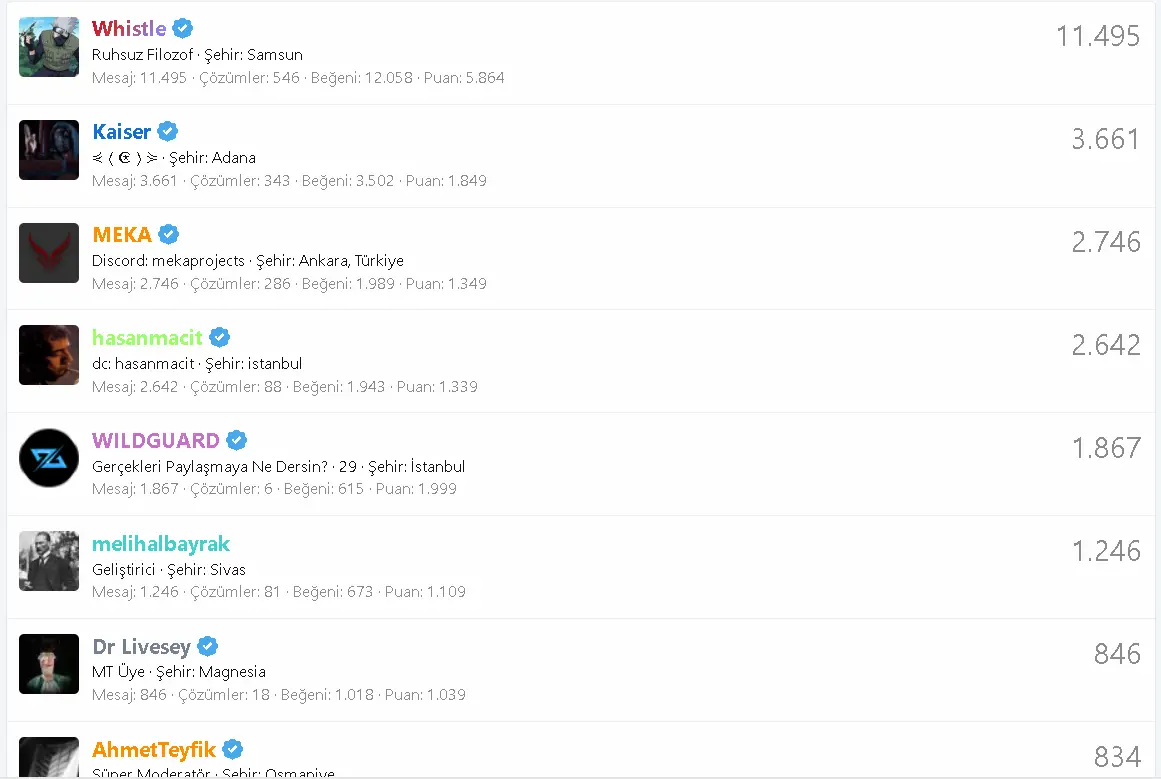Click Dr Livesey's verified badge icon
This screenshot has height=779, width=1161.
coord(207,646)
